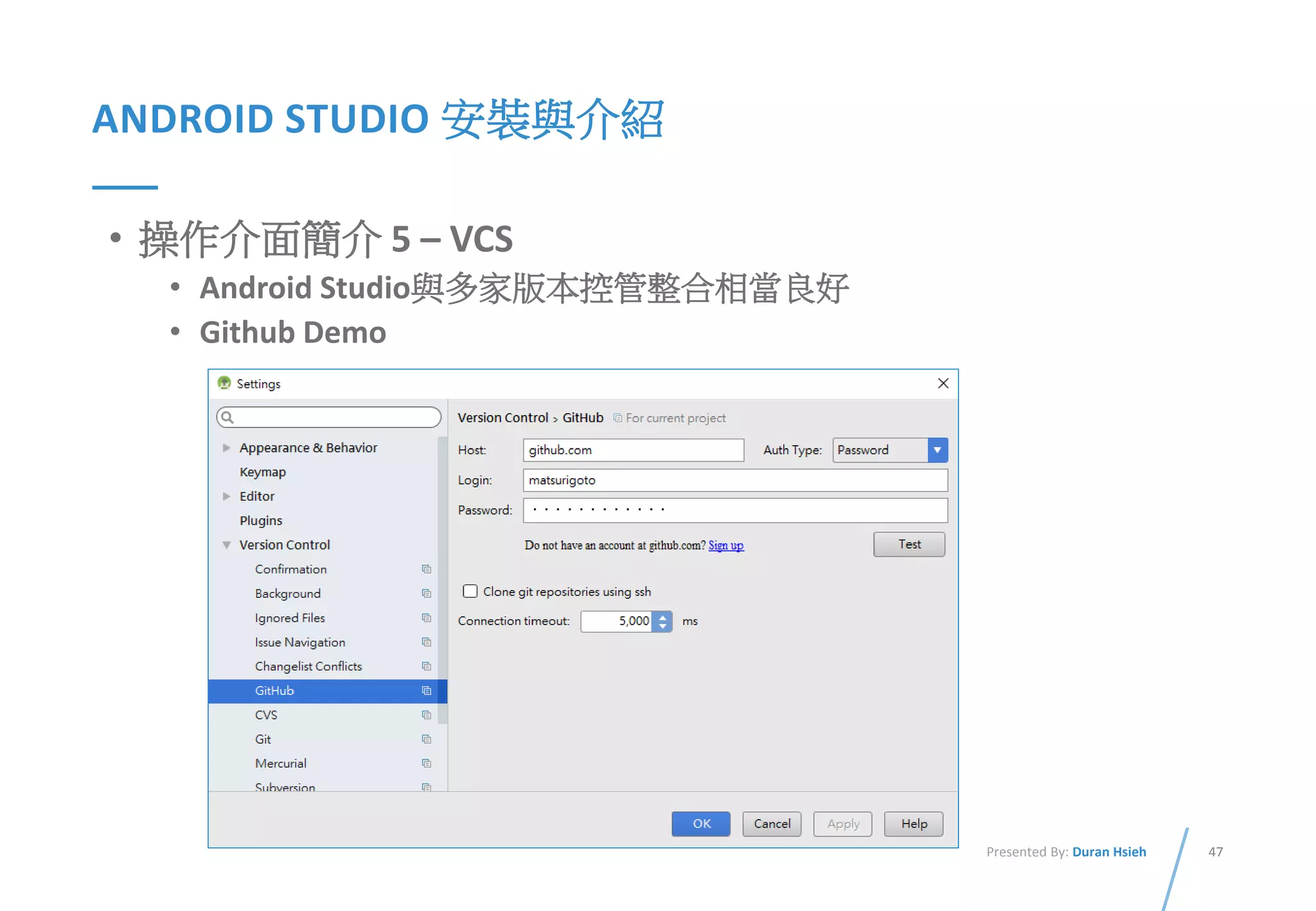Click the Android Studio logo in Settings title bar

[224, 384]
